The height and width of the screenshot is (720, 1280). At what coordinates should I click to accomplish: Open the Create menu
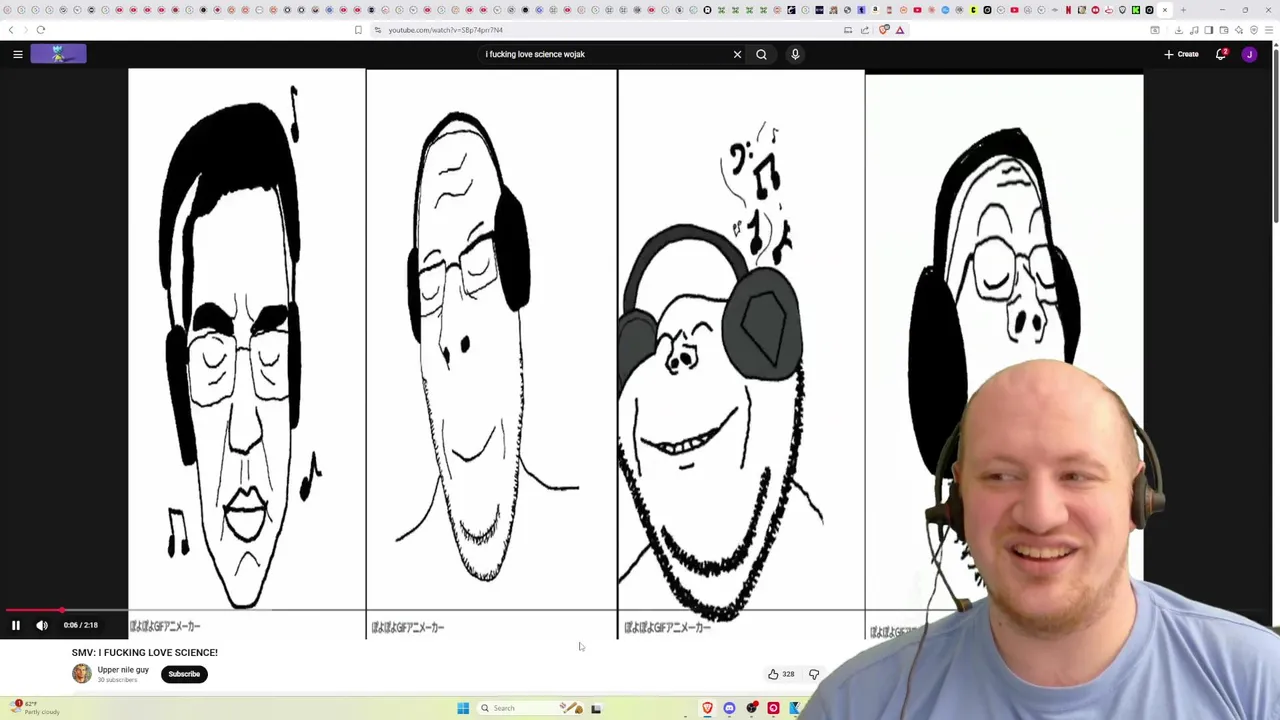click(x=1181, y=54)
